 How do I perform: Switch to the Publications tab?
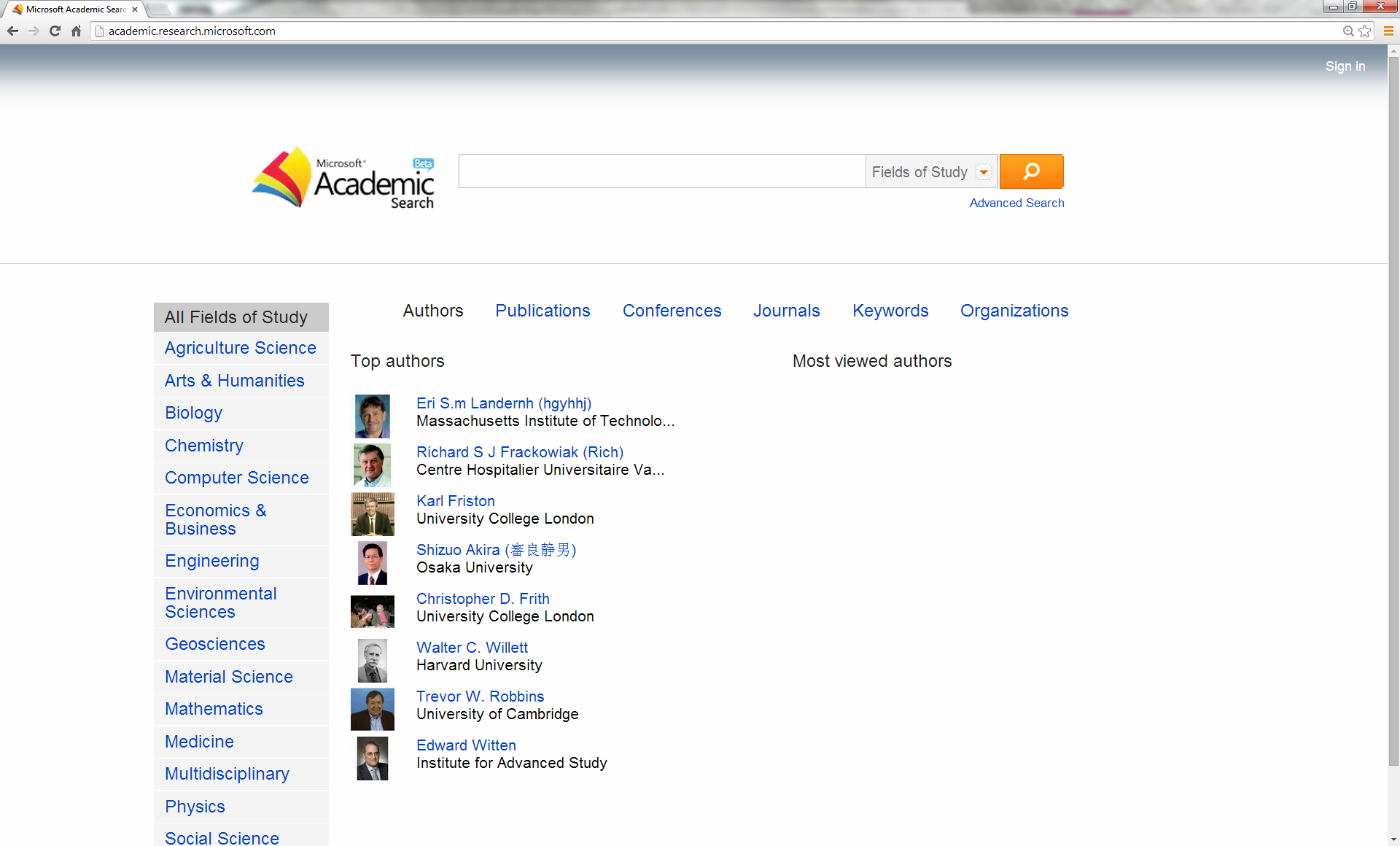(542, 311)
